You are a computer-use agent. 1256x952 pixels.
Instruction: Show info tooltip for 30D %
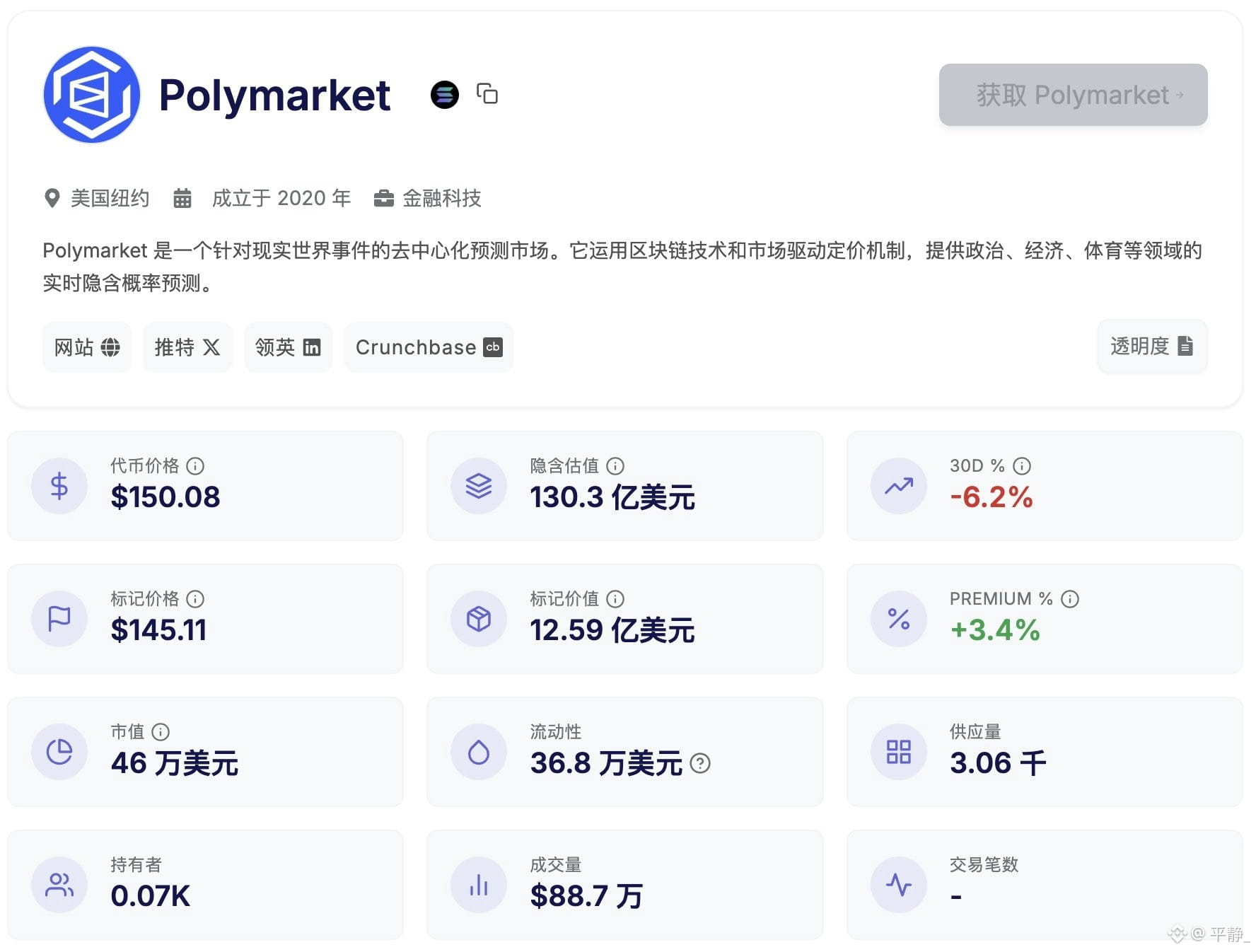point(1022,466)
